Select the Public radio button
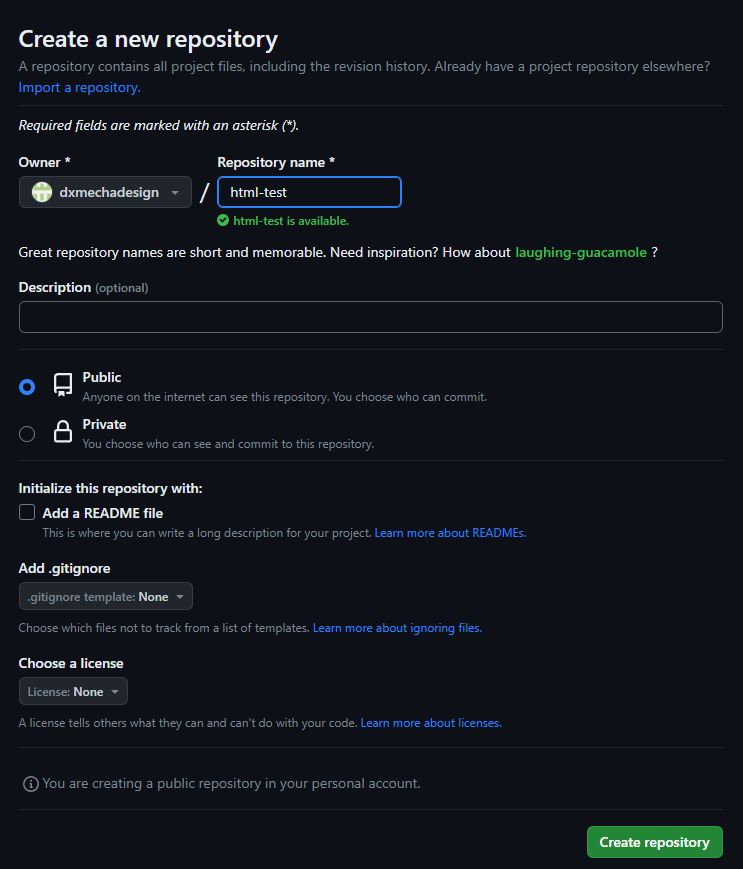This screenshot has width=743, height=869. pos(27,387)
